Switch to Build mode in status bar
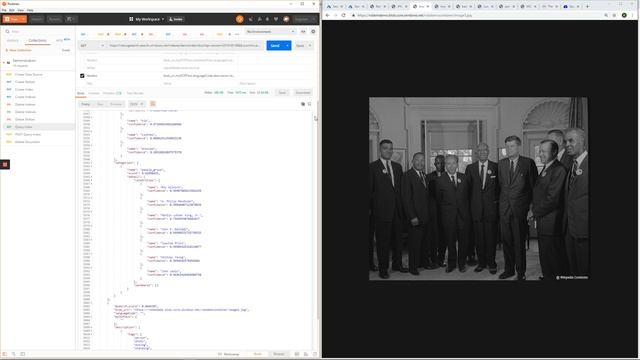Viewport: 640px width, 360px height. pos(258,354)
